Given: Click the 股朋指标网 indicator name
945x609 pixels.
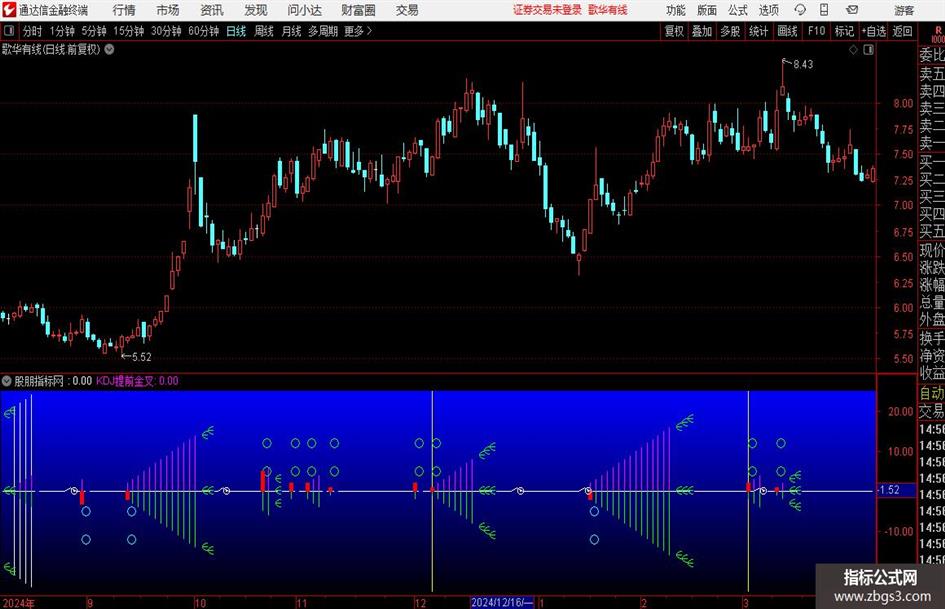Looking at the screenshot, I should 39,380.
